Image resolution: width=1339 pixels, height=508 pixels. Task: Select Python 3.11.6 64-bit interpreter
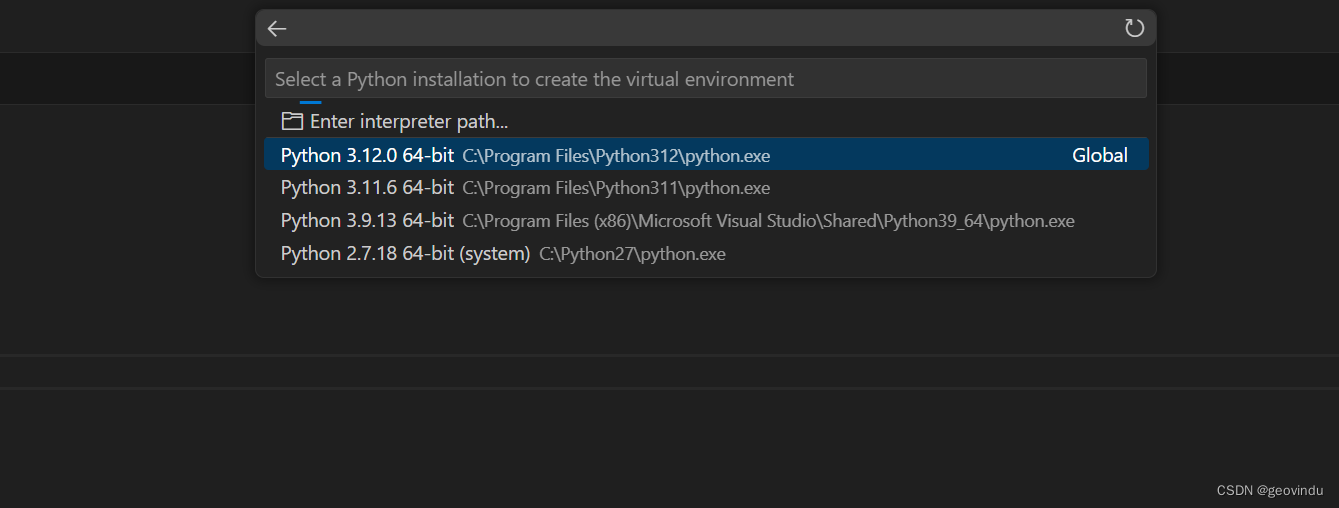click(x=705, y=188)
